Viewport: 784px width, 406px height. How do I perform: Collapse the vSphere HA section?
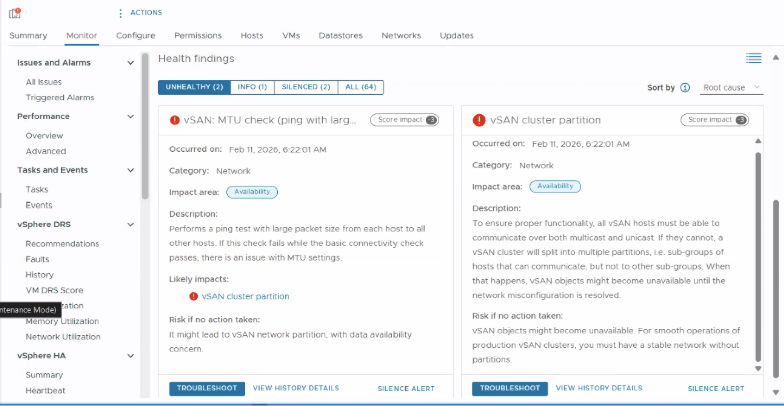point(130,356)
